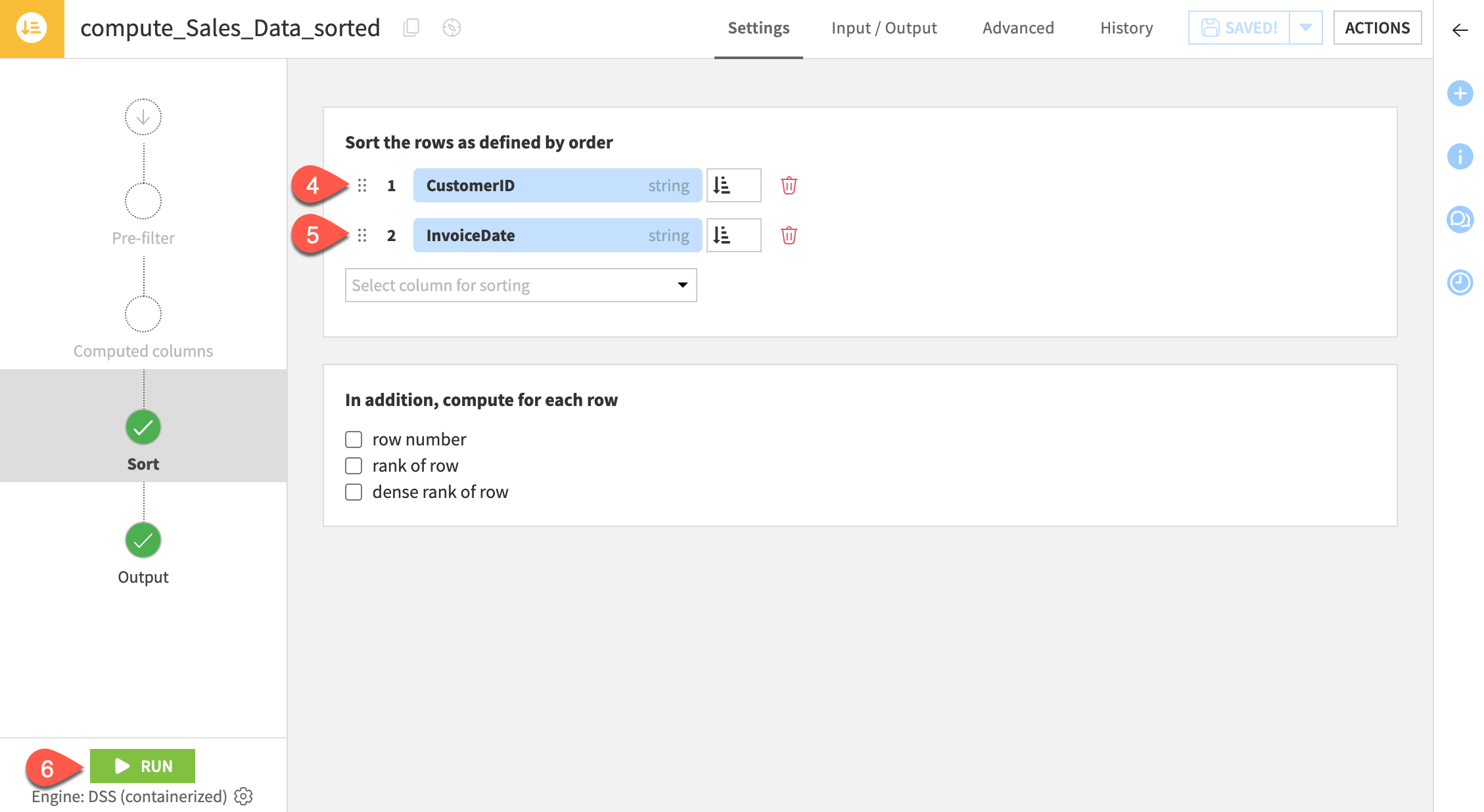Screen dimensions: 1484x812
Task: Copy the recipe using the duplicate icon
Action: 411,28
